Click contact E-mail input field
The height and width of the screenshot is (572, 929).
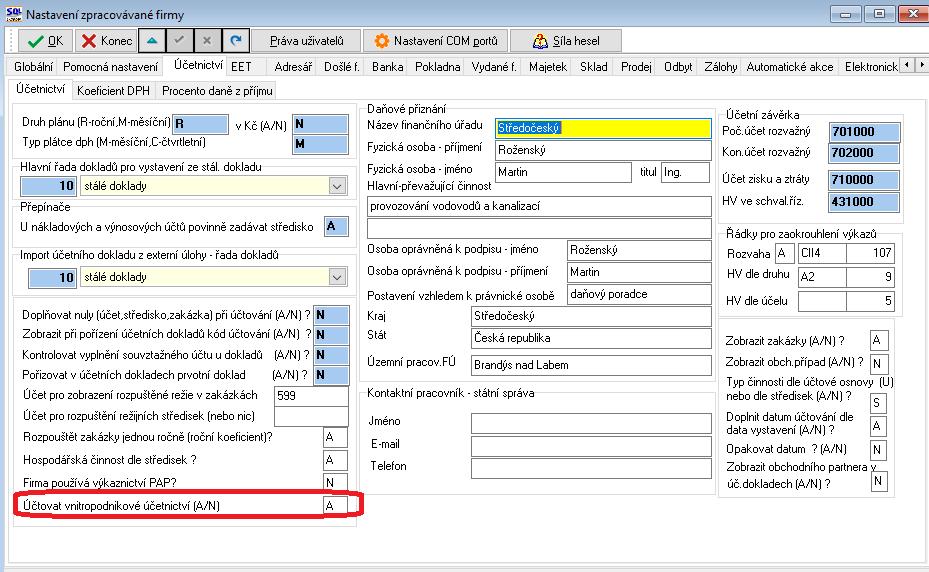pyautogui.click(x=591, y=446)
